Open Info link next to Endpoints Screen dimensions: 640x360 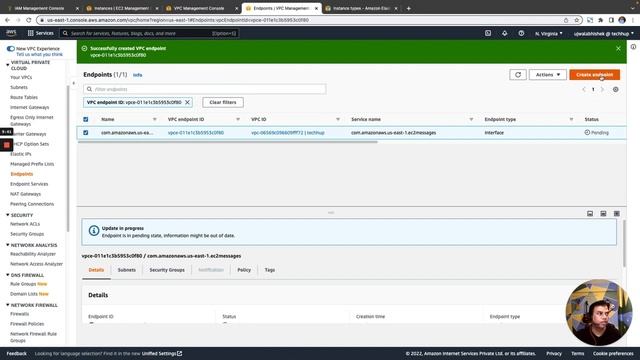coord(138,75)
